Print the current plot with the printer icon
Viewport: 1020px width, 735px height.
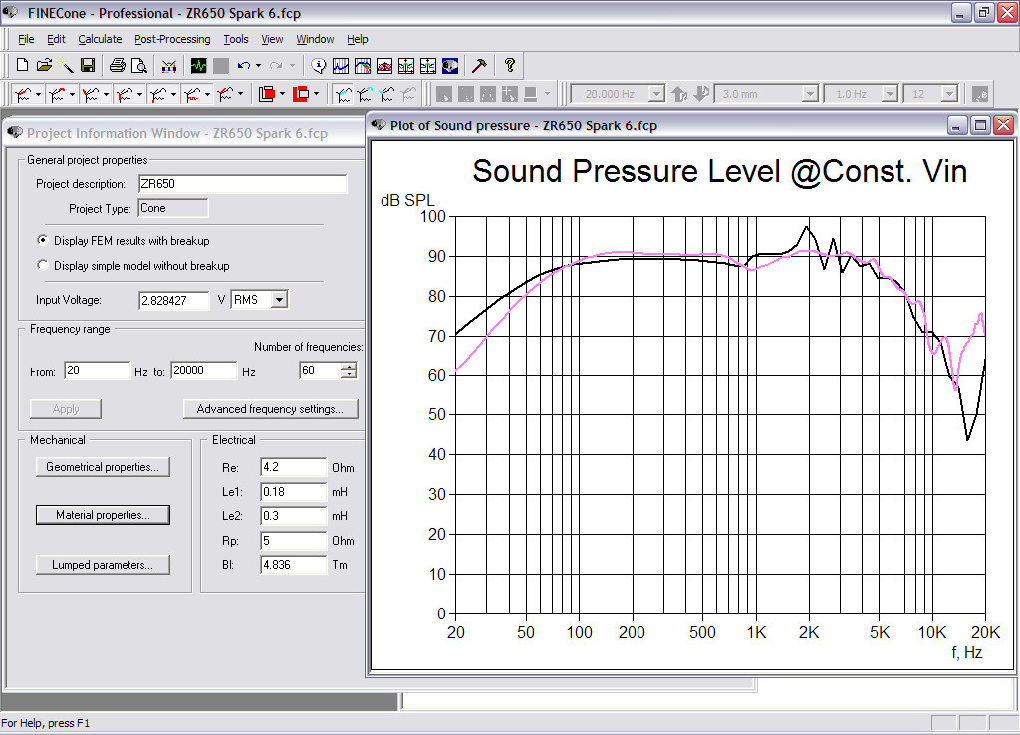coord(118,65)
